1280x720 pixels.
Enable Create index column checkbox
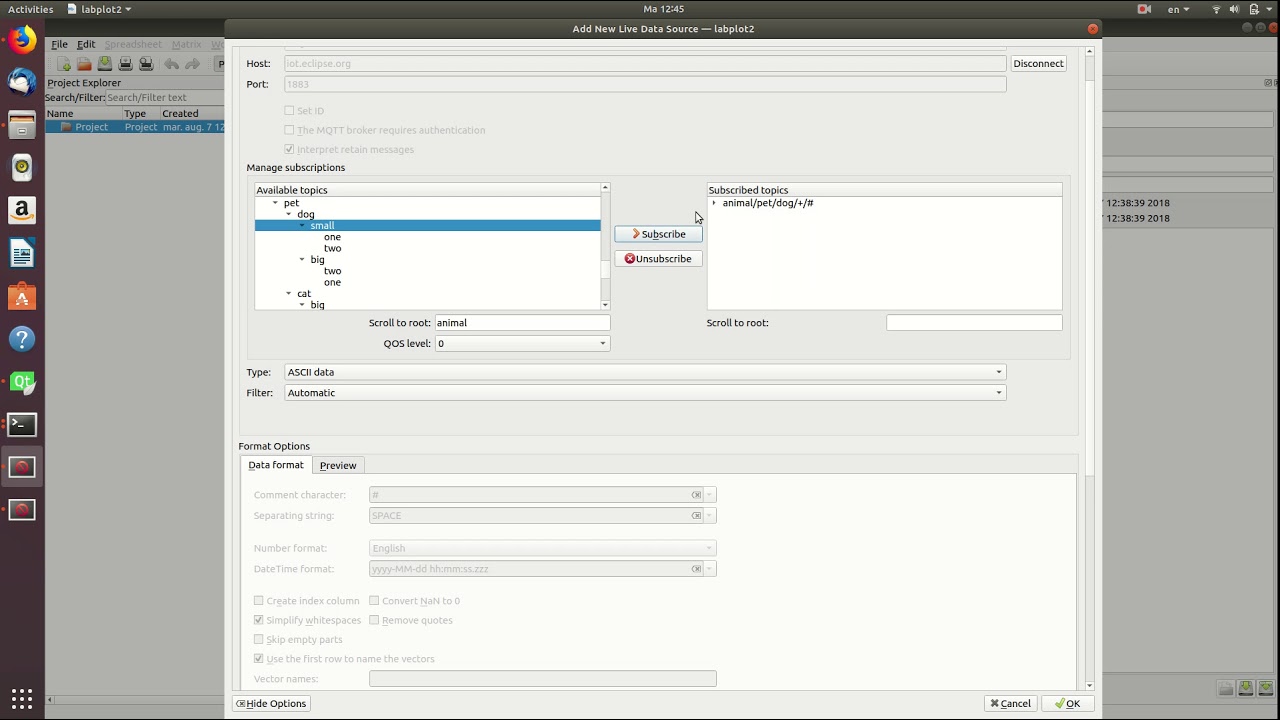[x=258, y=601]
